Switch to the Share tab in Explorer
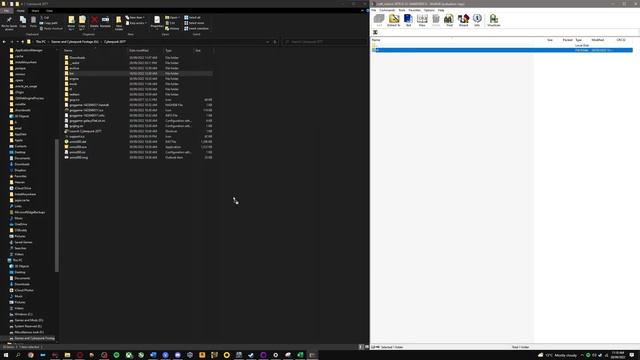 pyautogui.click(x=36, y=11)
